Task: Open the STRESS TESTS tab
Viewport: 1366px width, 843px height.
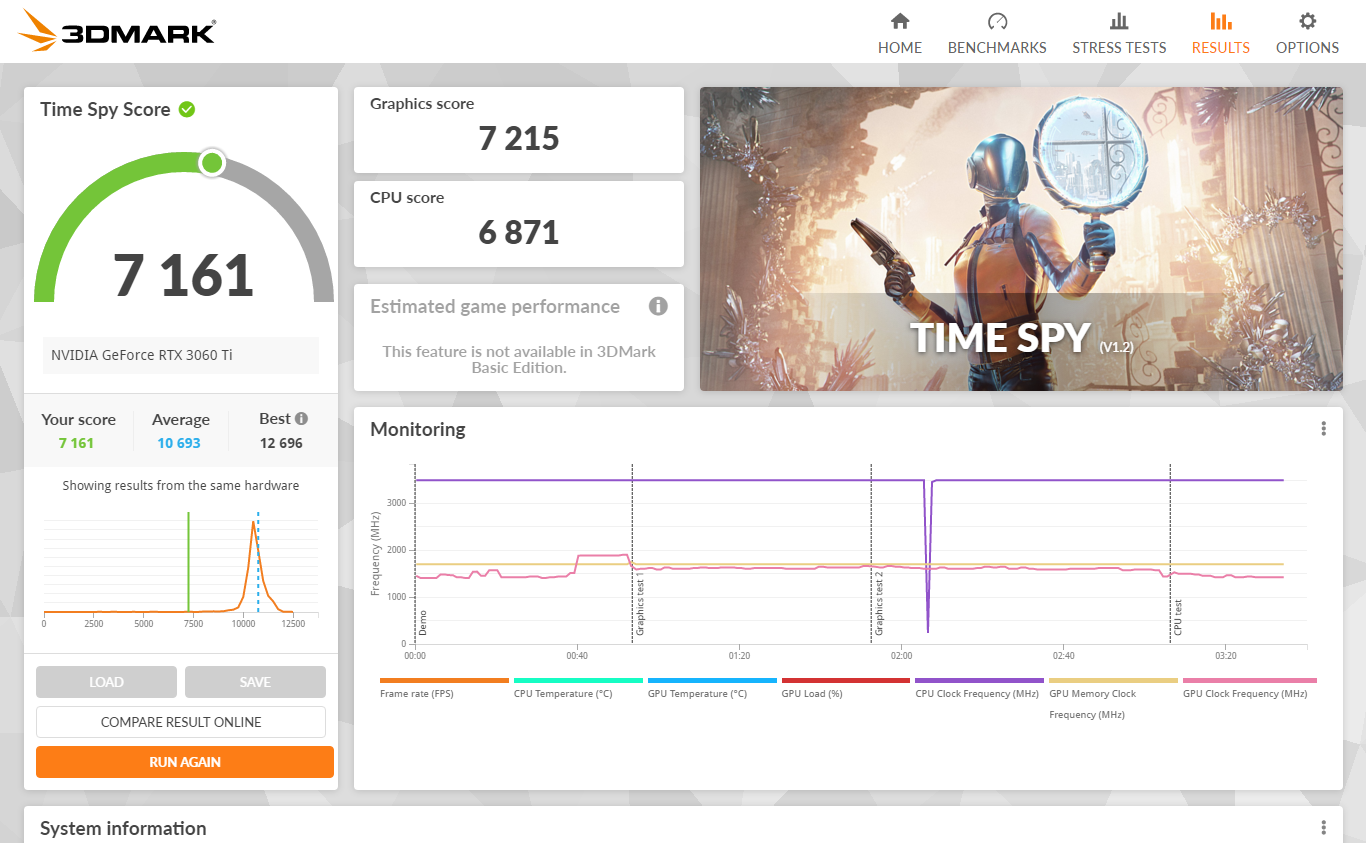Action: tap(1119, 47)
